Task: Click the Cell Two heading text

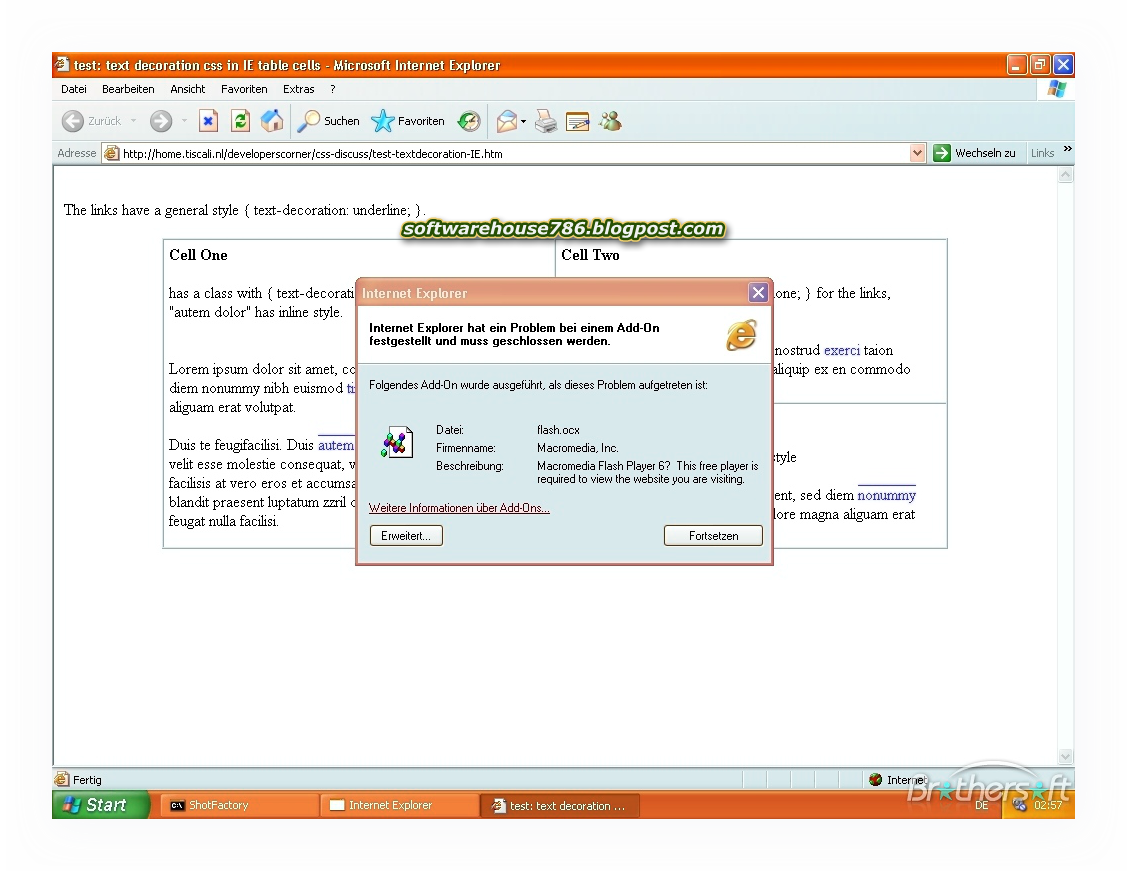Action: pyautogui.click(x=590, y=255)
